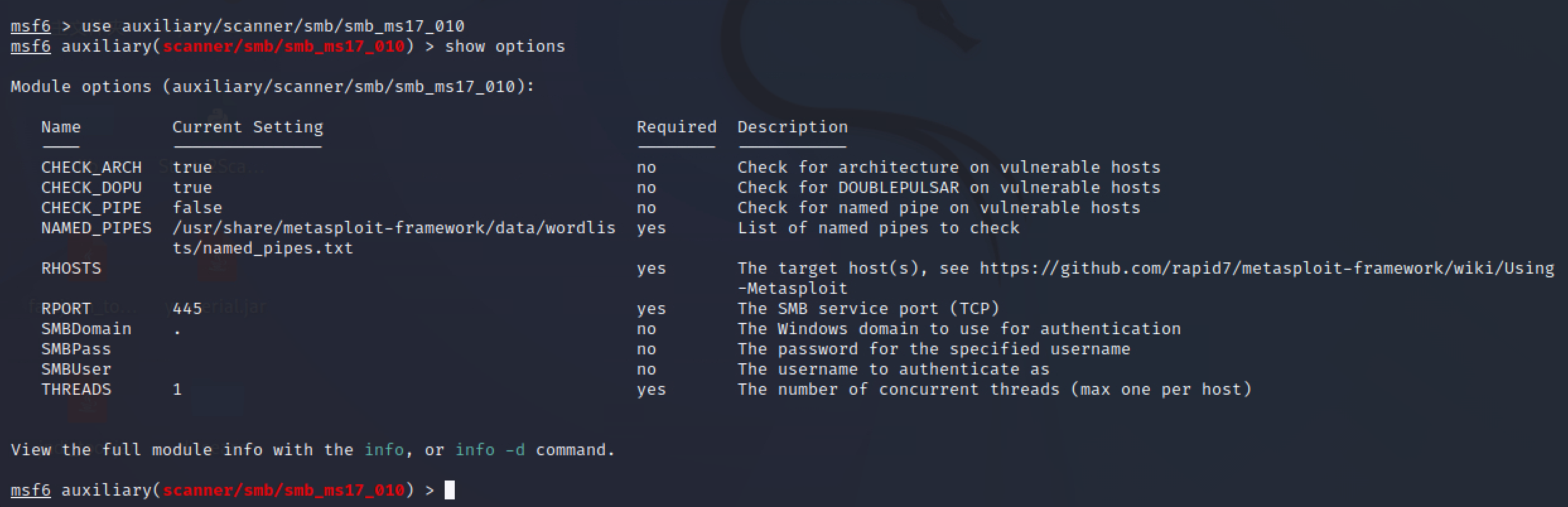Click the "Current Setting" column header
The image size is (1568, 507).
(x=247, y=127)
